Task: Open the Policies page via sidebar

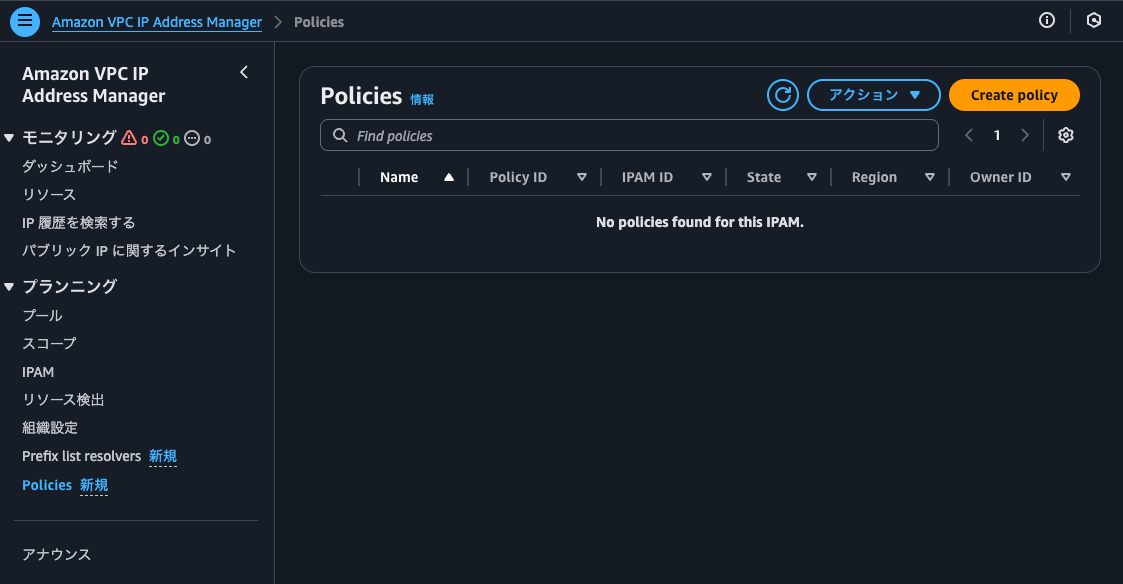Action: pyautogui.click(x=47, y=484)
